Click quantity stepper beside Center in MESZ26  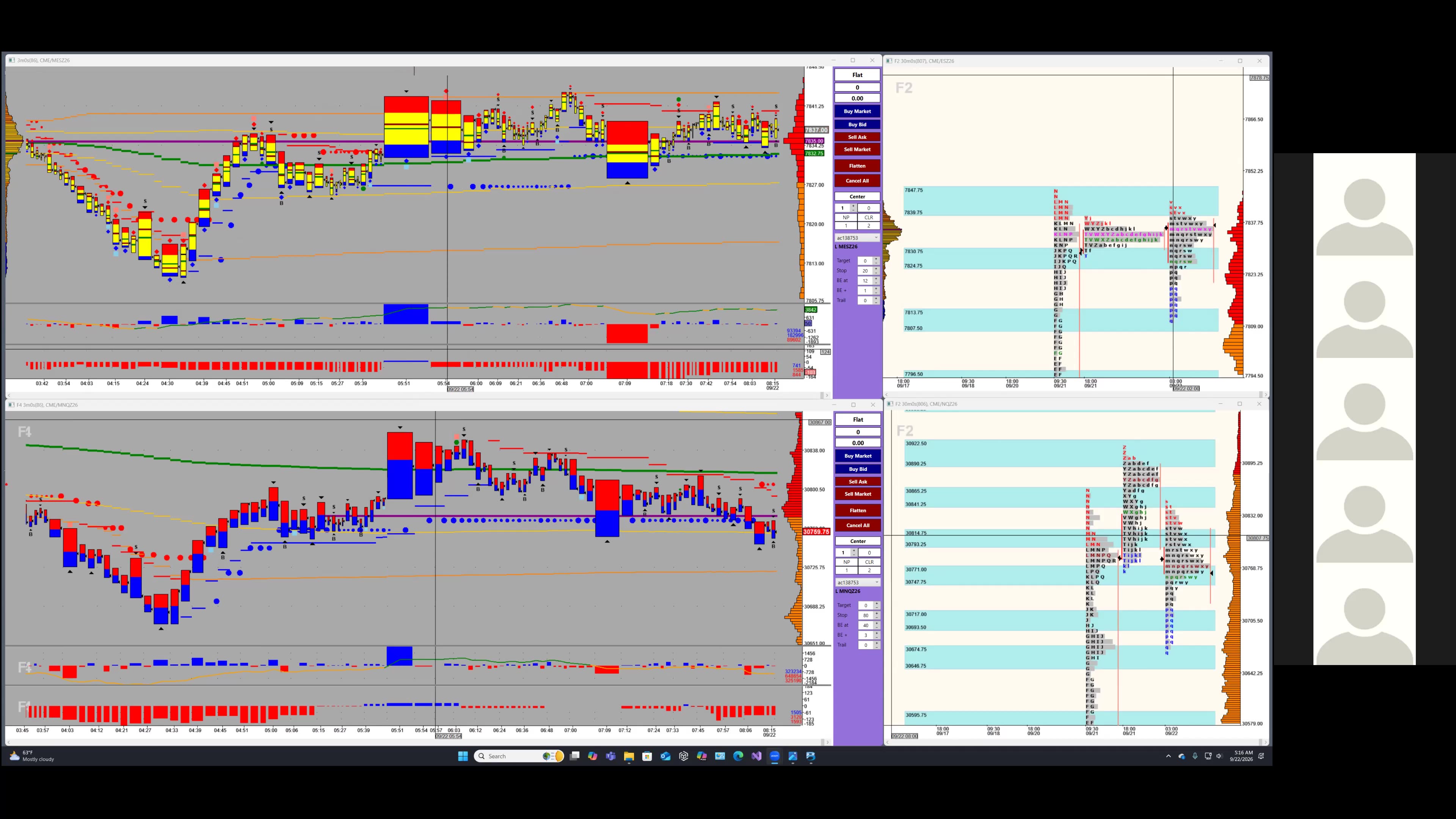pos(854,208)
